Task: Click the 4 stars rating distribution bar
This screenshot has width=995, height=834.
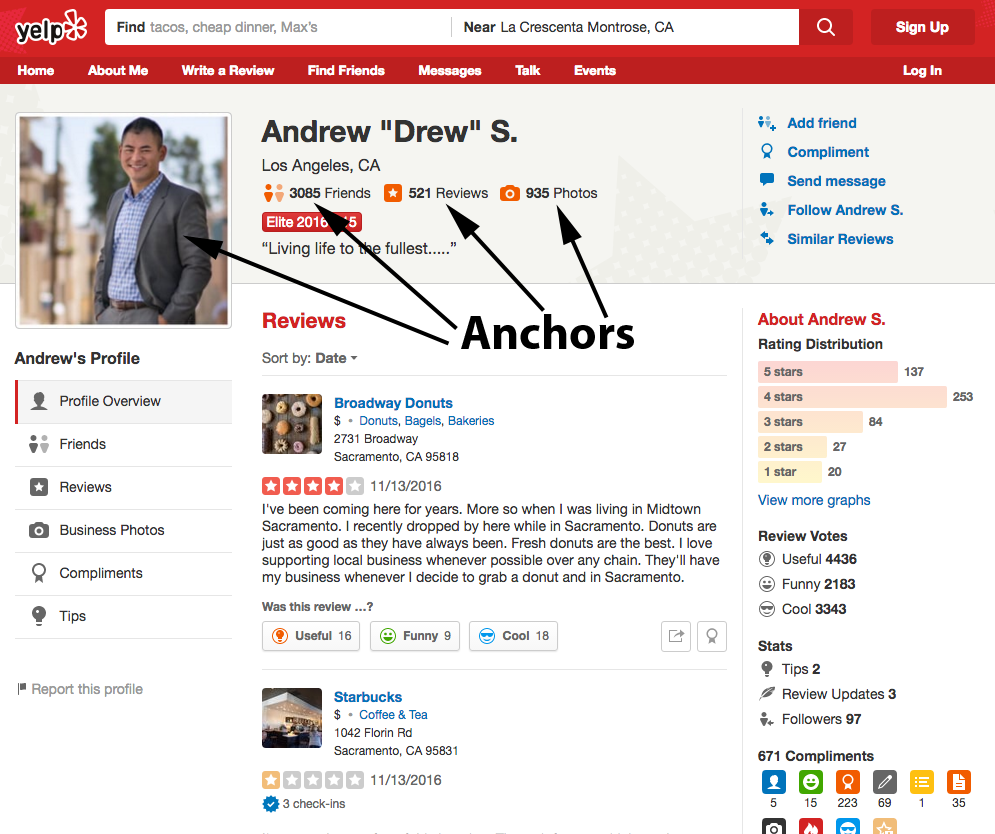Action: coord(852,397)
